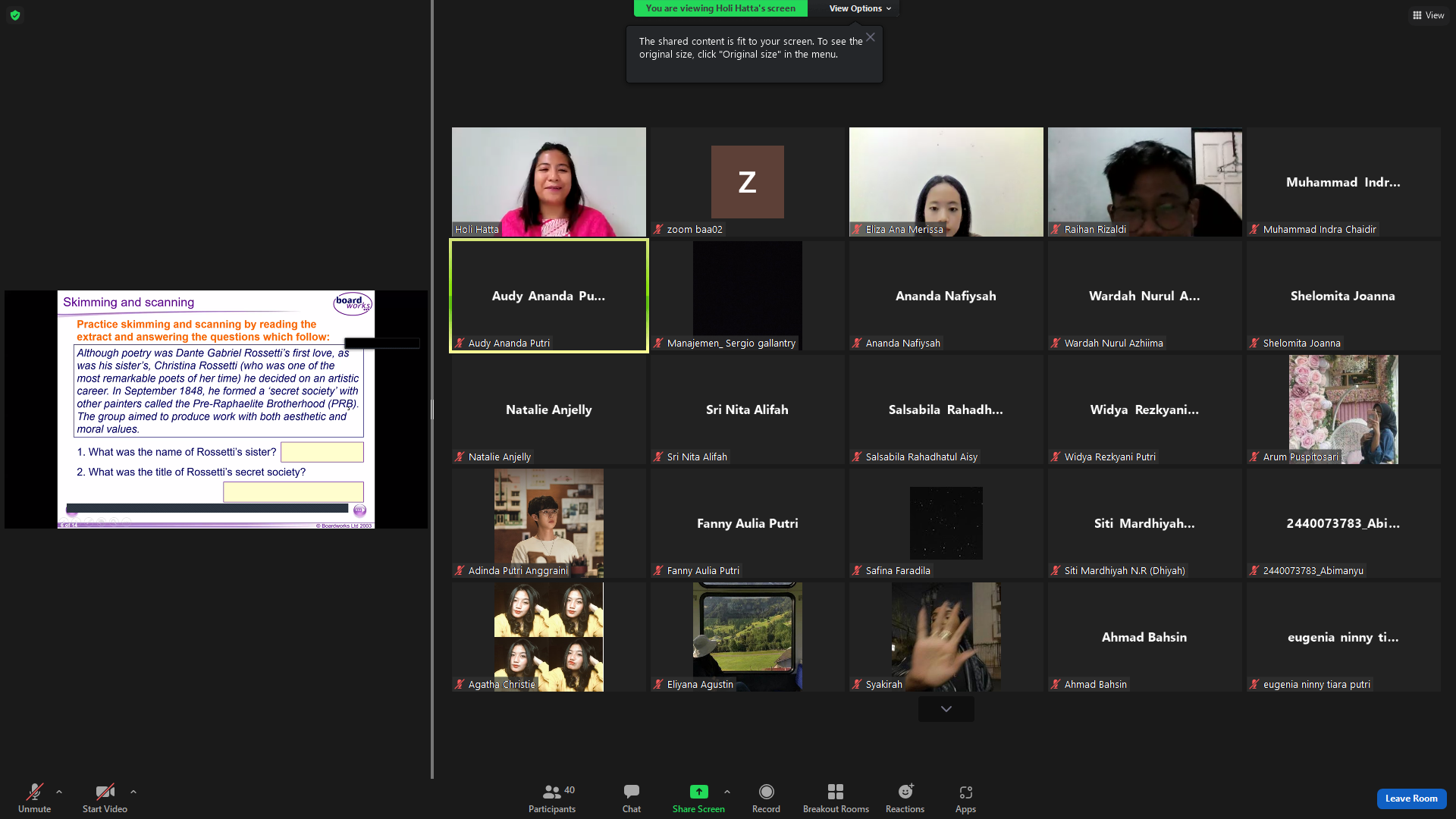Close the shared content size notification
Viewport: 1456px width, 819px height.
(871, 37)
